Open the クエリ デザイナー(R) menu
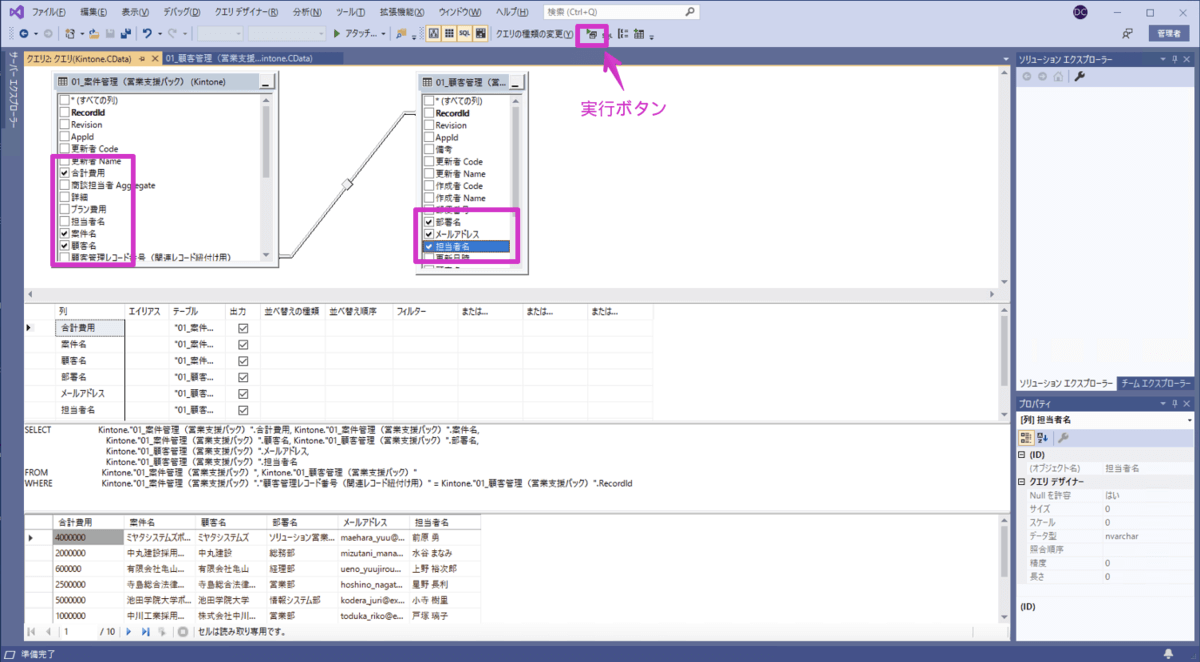The image size is (1200, 662). pyautogui.click(x=246, y=12)
